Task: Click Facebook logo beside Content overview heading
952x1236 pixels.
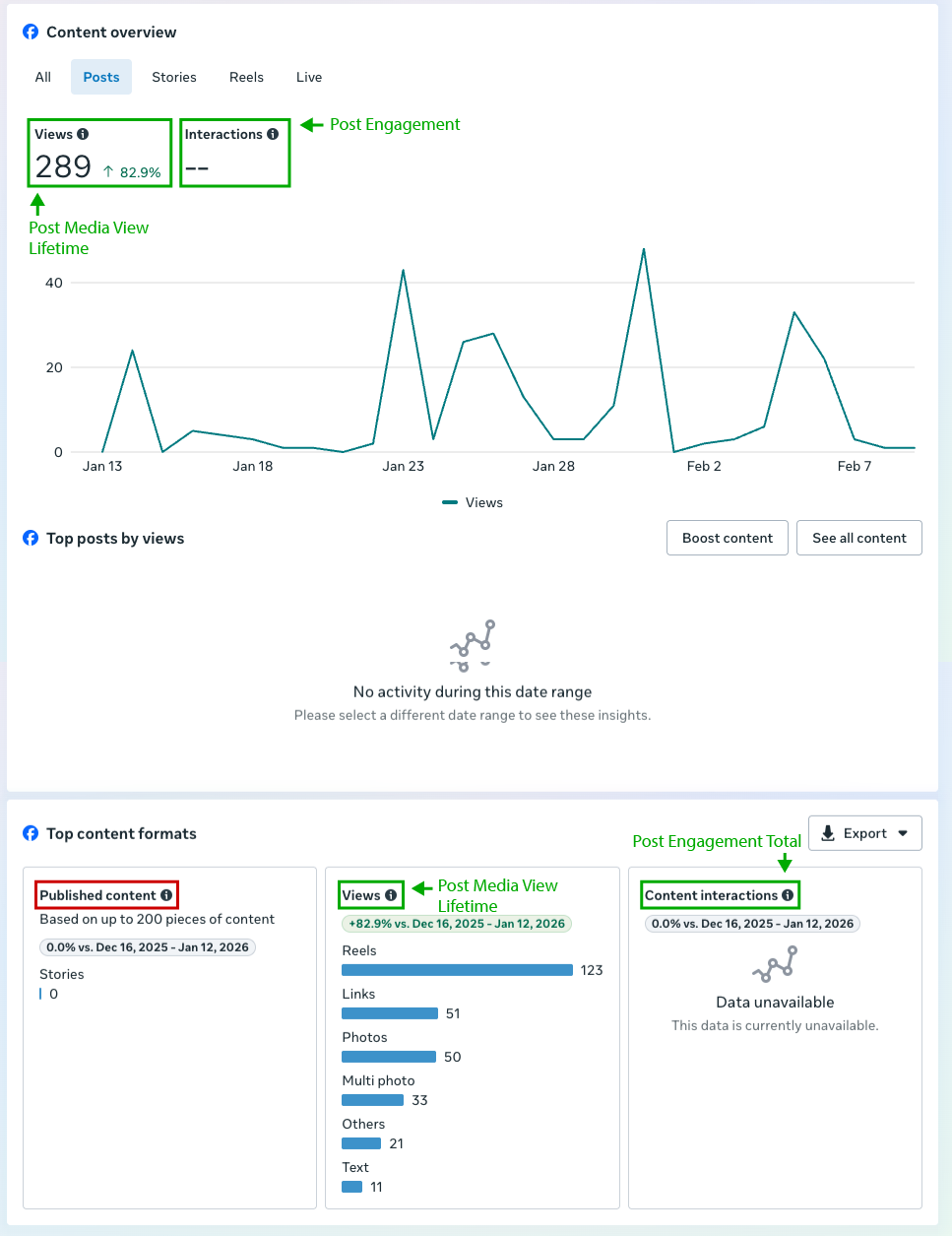Action: [x=31, y=33]
